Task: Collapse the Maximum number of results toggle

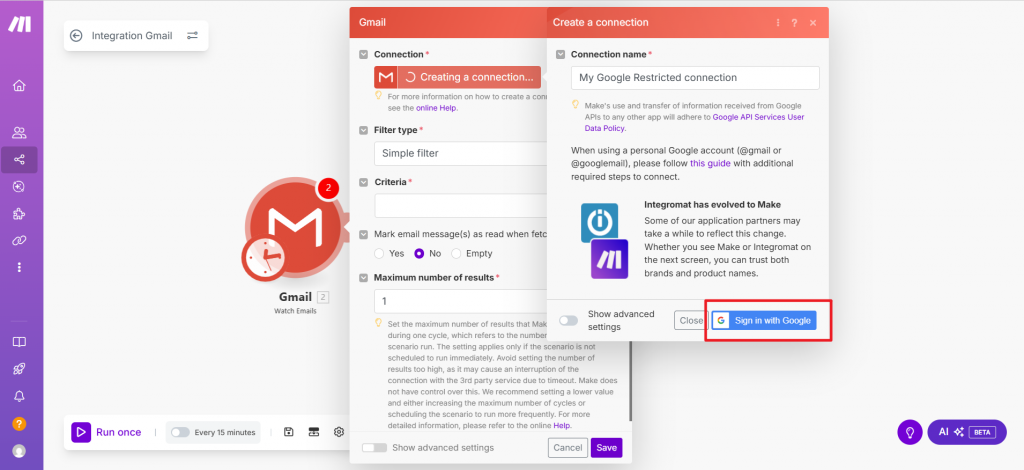Action: tap(363, 277)
